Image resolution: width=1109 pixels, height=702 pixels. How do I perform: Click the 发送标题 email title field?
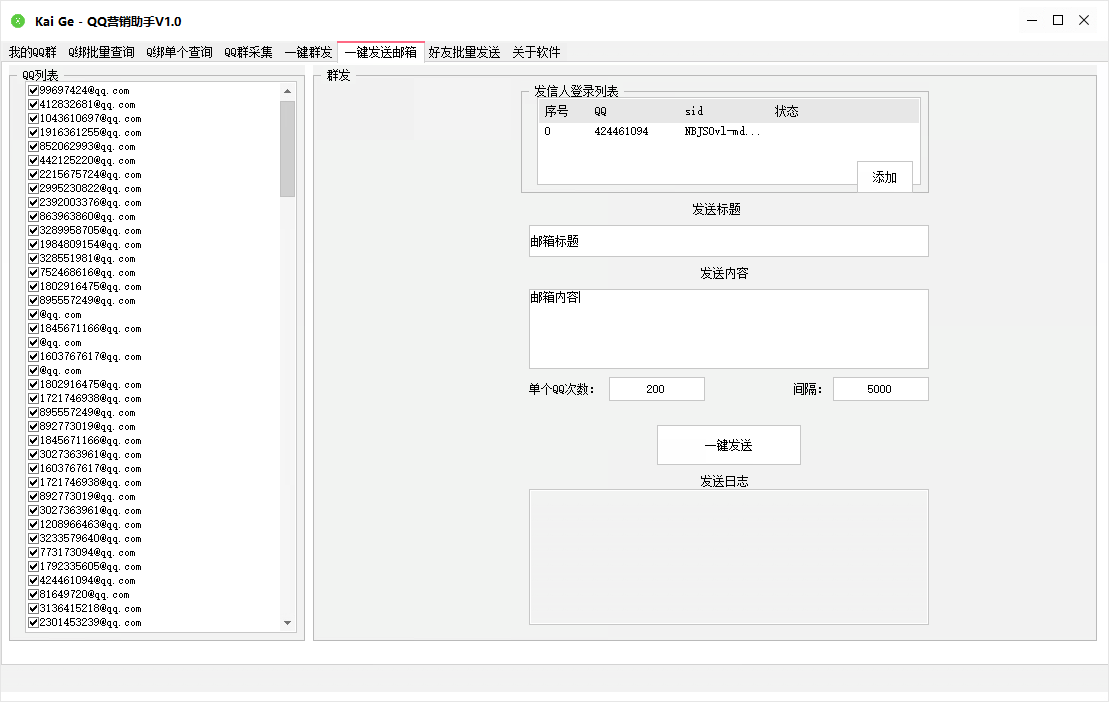728,241
